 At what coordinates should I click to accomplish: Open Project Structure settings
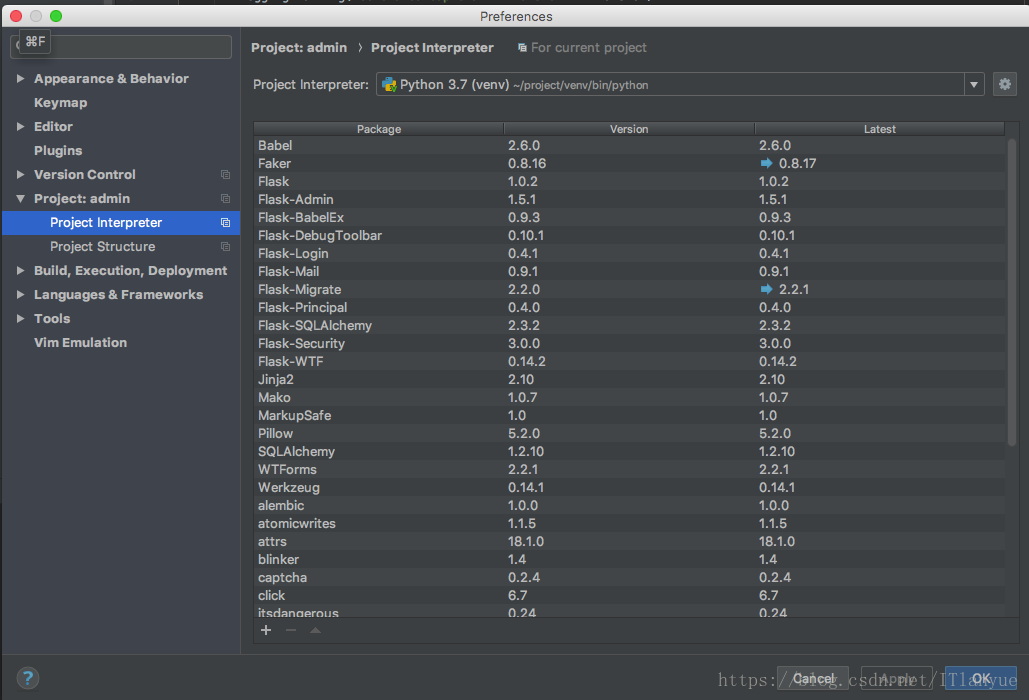click(x=102, y=247)
